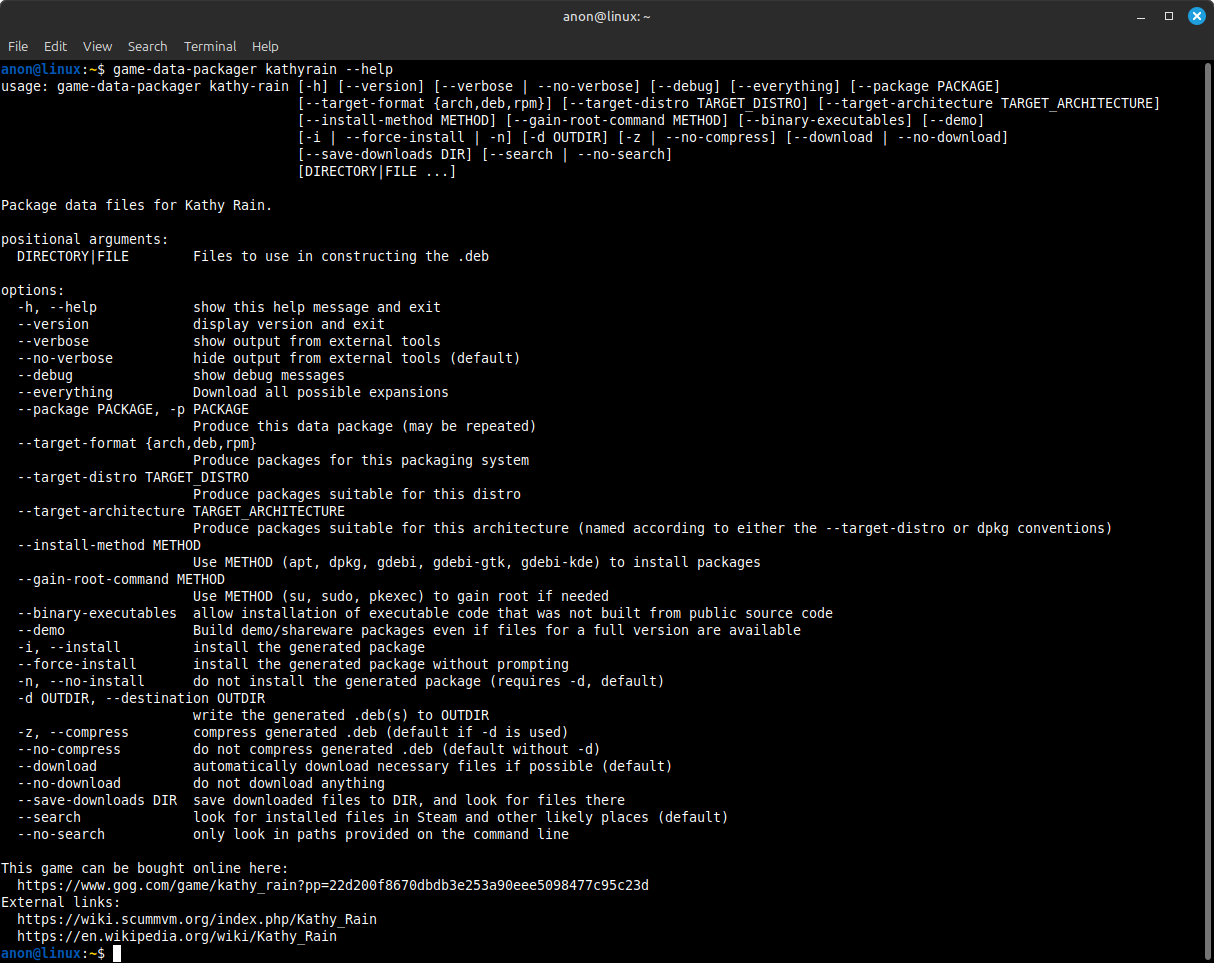Open the View menu
Image resolution: width=1214 pixels, height=963 pixels.
coord(97,46)
